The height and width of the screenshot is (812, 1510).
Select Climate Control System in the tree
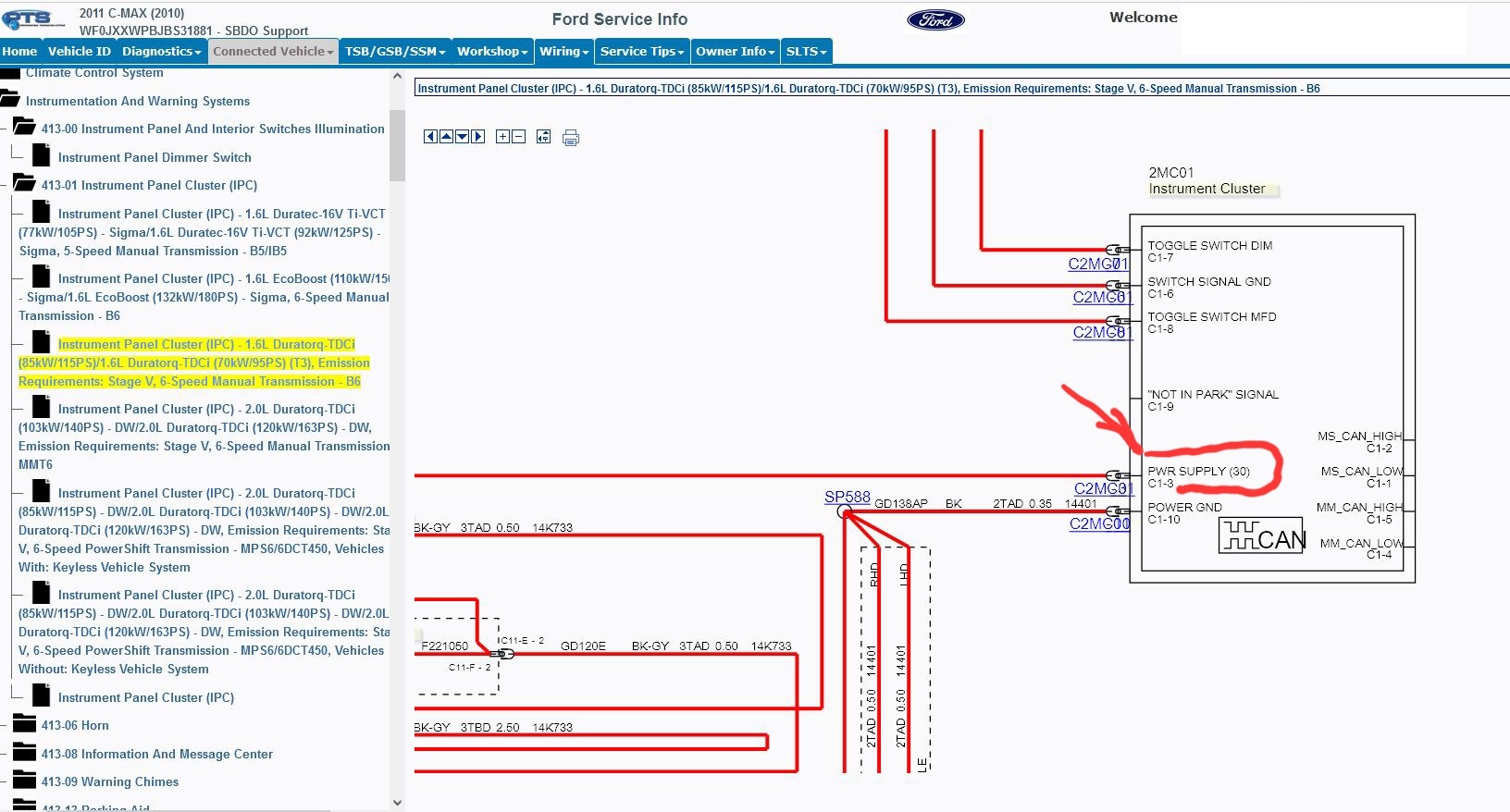(94, 73)
